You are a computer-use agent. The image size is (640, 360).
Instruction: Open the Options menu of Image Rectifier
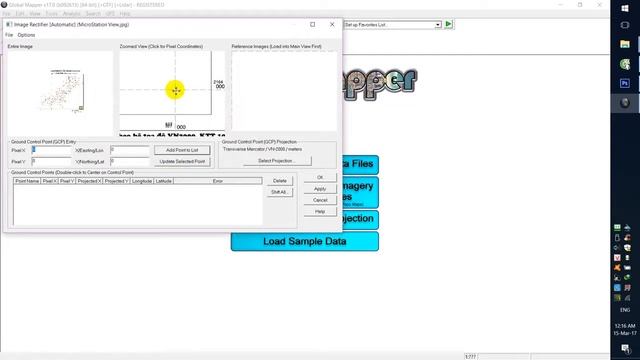tap(26, 35)
